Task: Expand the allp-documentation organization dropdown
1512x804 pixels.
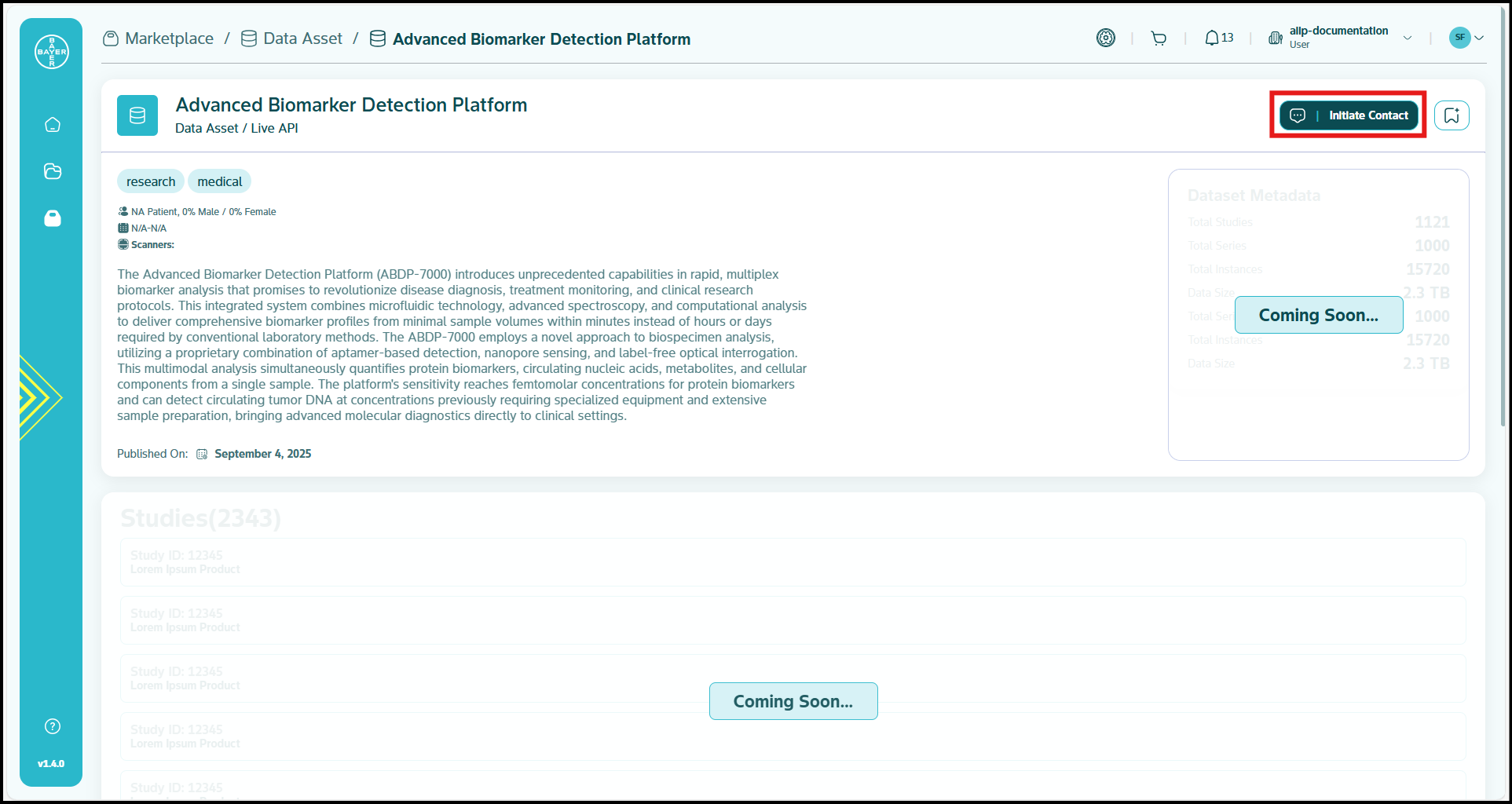Action: [x=1407, y=37]
